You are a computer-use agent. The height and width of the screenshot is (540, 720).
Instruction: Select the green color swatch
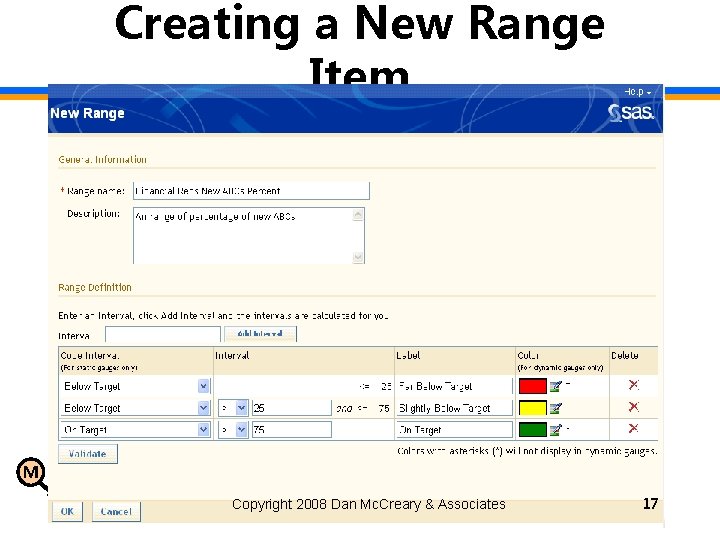click(533, 429)
